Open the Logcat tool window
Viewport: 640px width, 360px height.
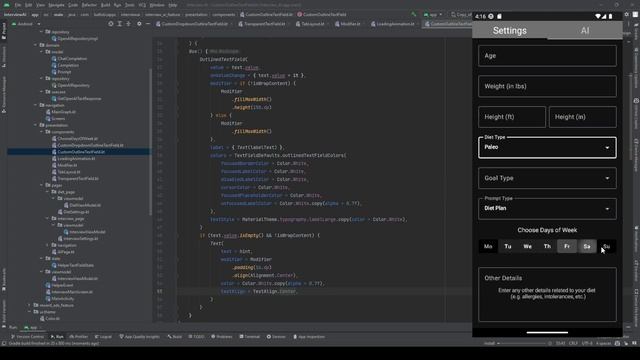coord(103,337)
